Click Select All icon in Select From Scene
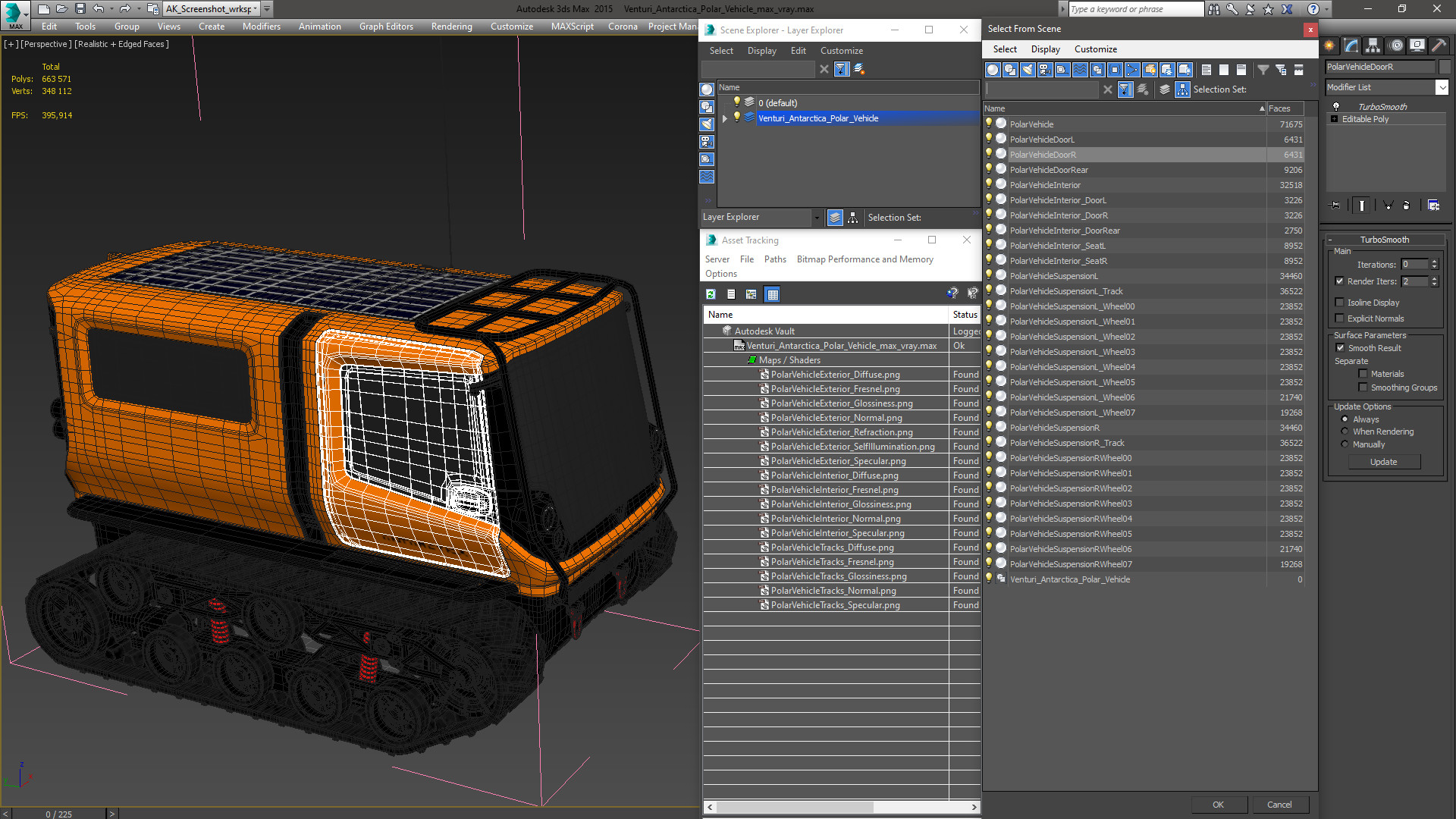1456x819 pixels. [x=1207, y=70]
